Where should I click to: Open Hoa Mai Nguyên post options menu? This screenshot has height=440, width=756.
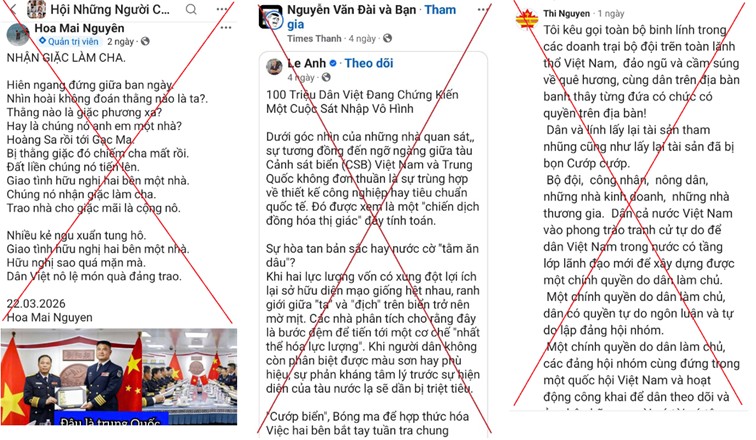[x=226, y=27]
